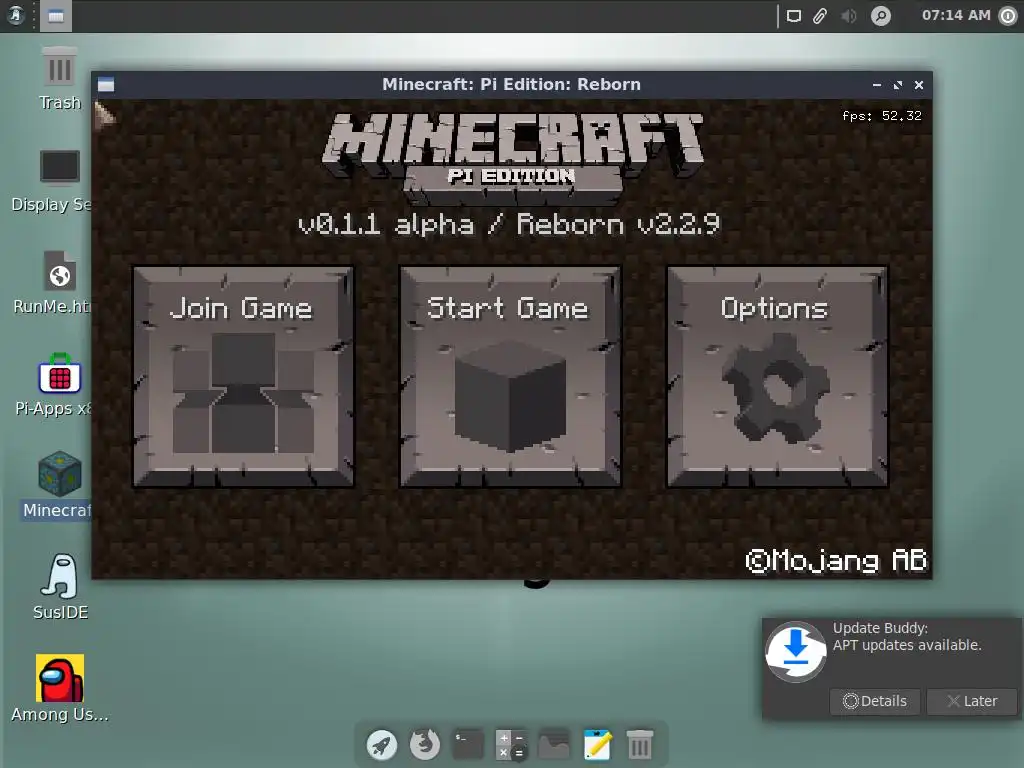Open the terminal from the dock

[468, 744]
